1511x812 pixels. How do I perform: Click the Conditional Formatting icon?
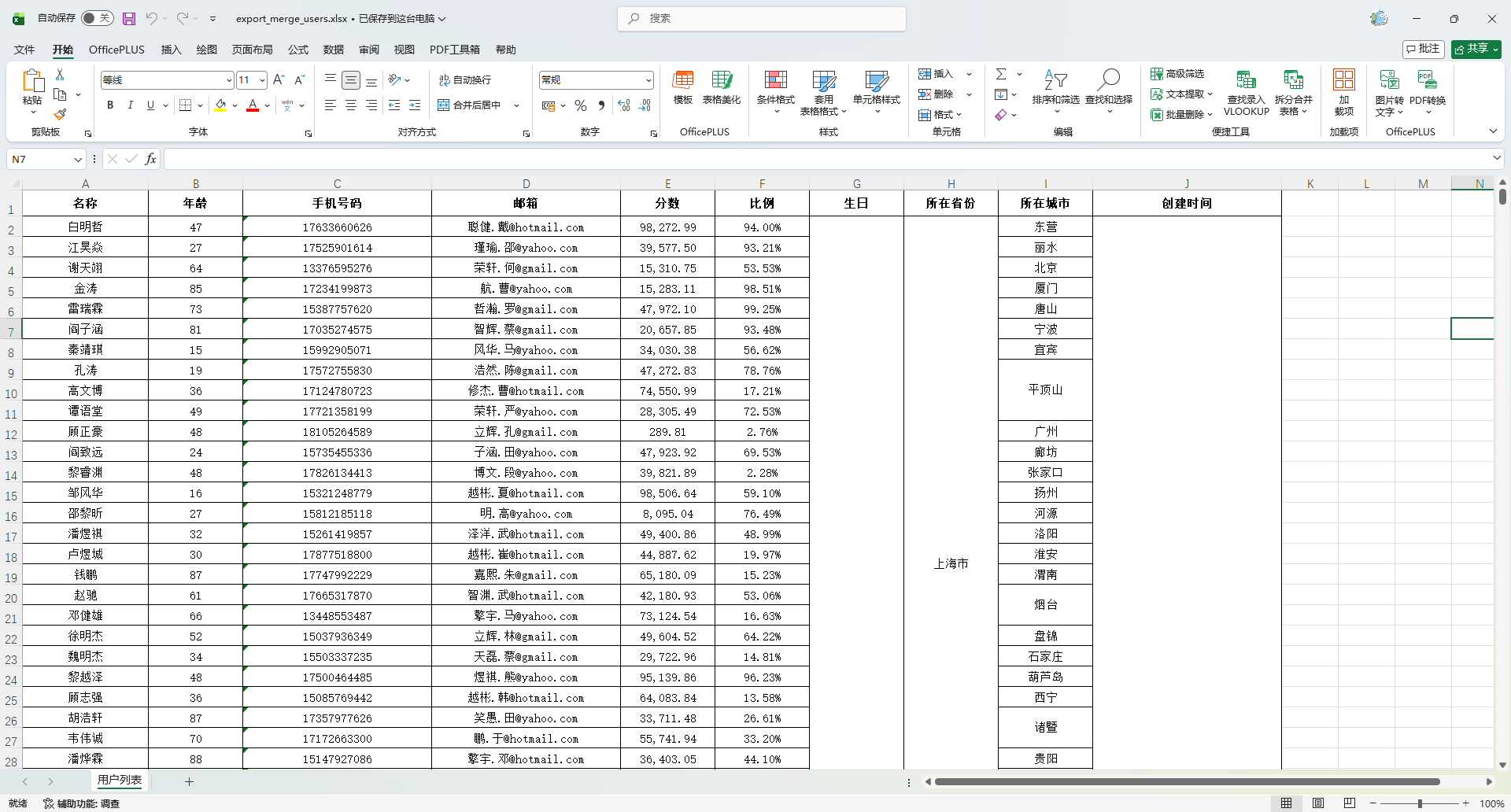775,79
